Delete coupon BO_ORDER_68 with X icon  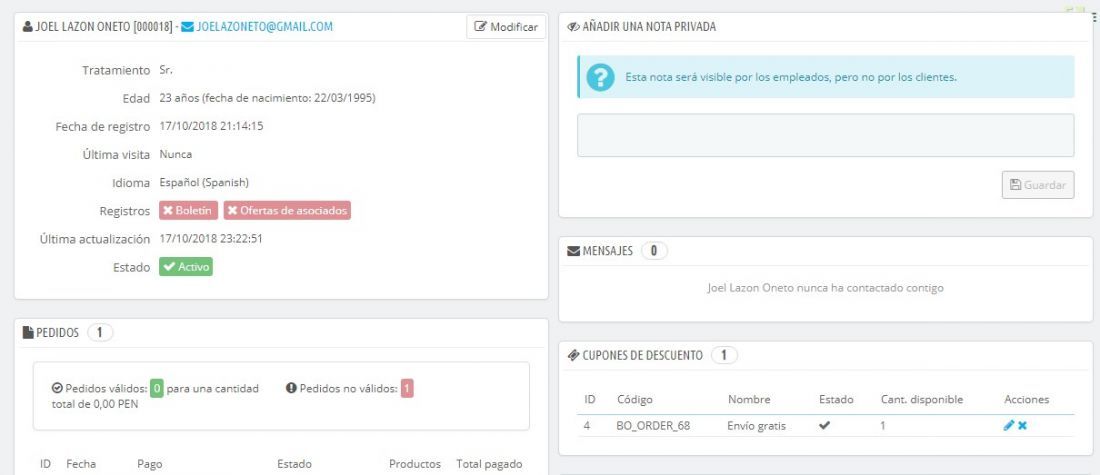point(1023,425)
